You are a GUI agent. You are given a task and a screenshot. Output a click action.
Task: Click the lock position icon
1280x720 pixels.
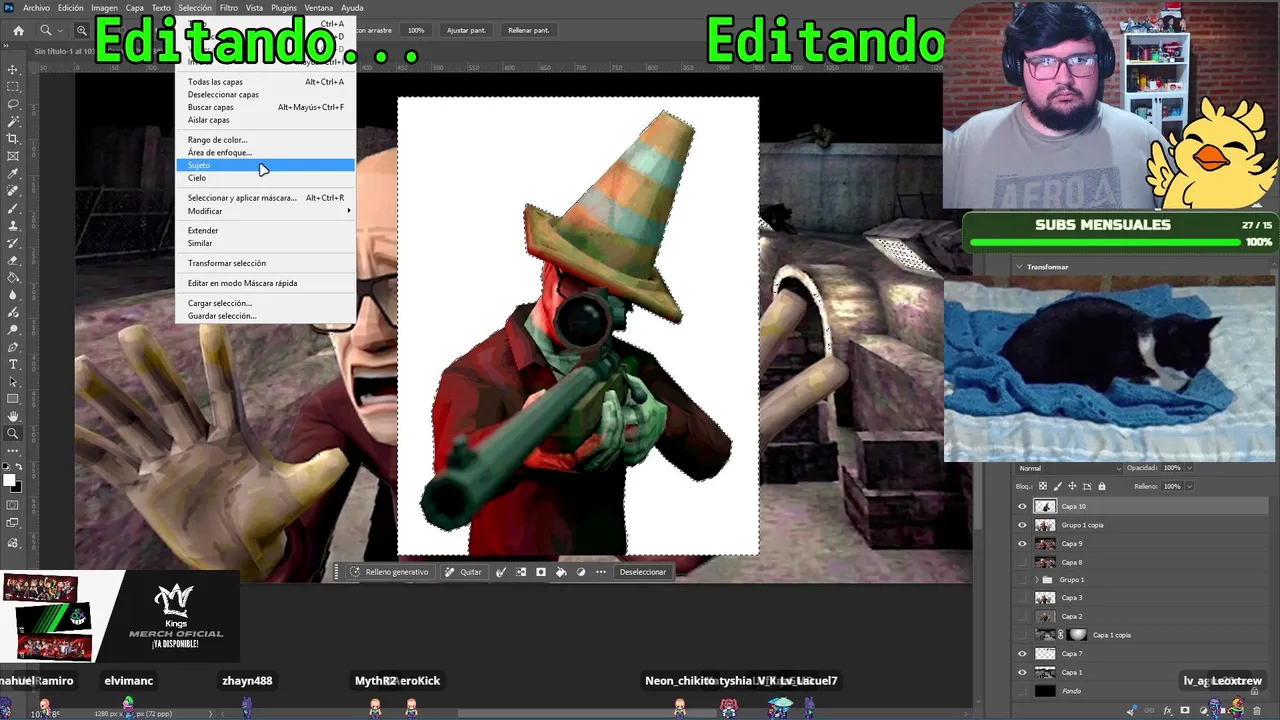[1072, 487]
